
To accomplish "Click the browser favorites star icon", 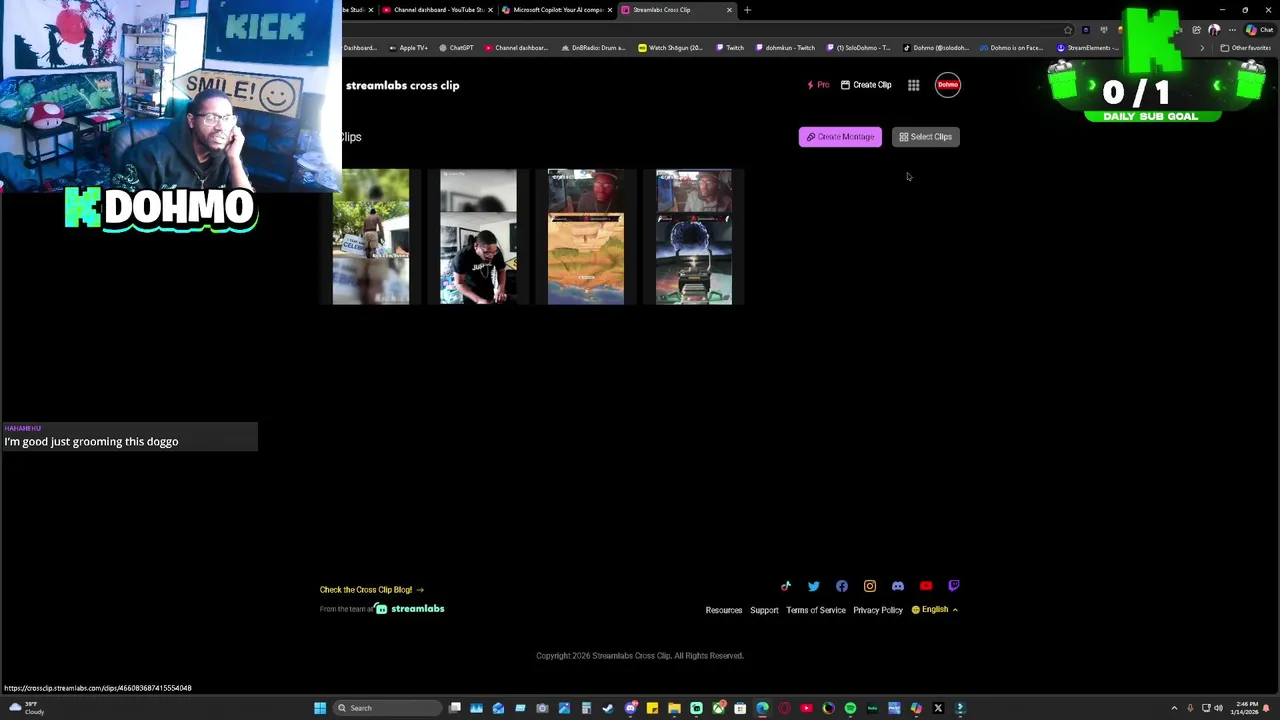I will click(1068, 30).
